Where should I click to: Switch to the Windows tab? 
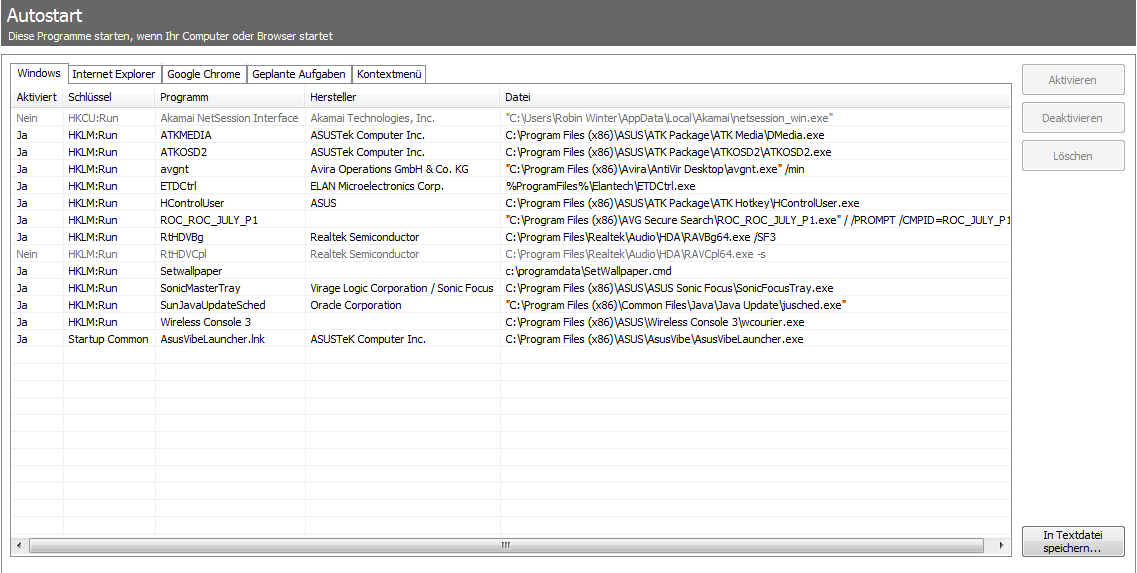(39, 73)
